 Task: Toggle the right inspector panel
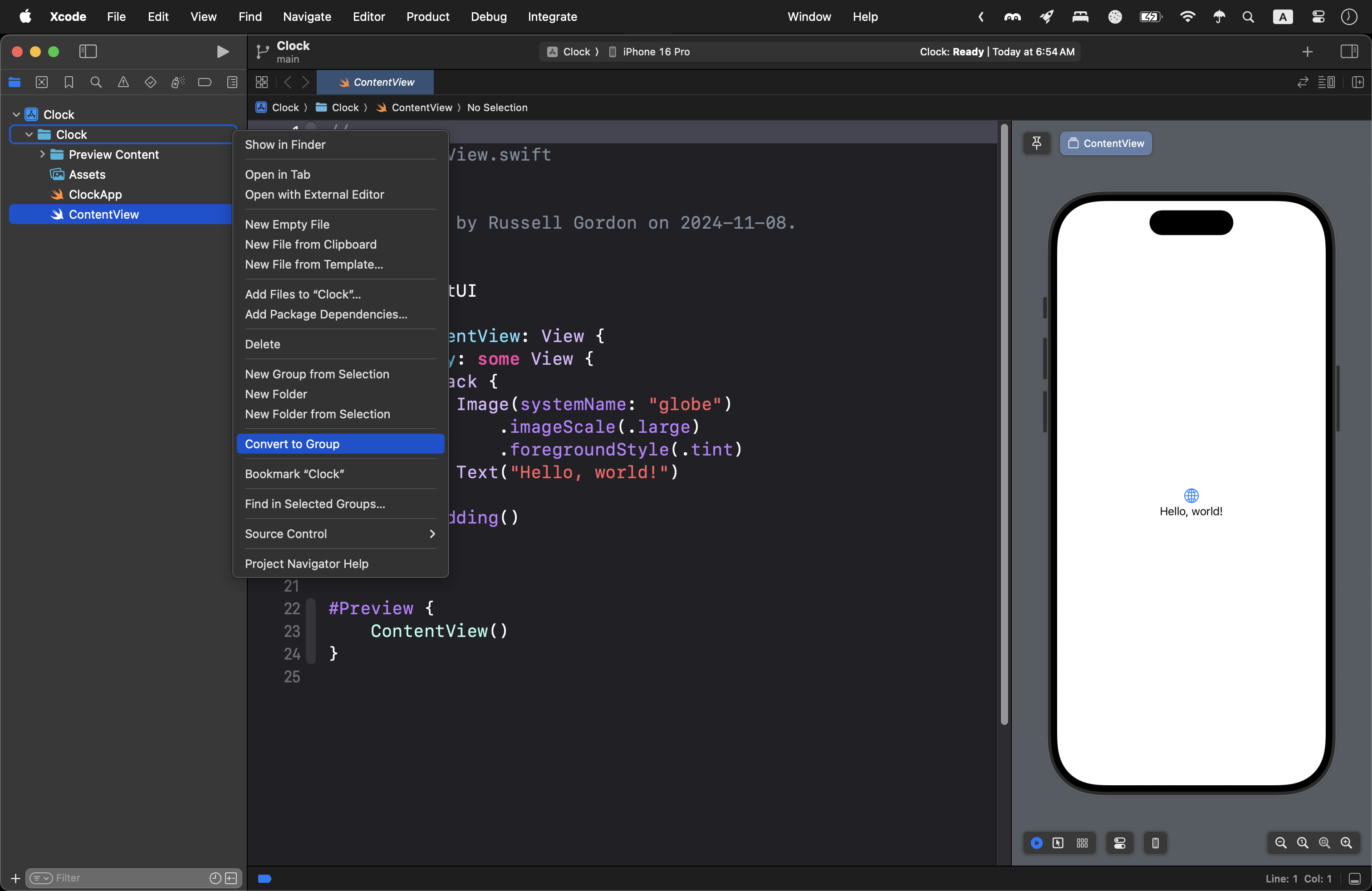coord(1349,52)
